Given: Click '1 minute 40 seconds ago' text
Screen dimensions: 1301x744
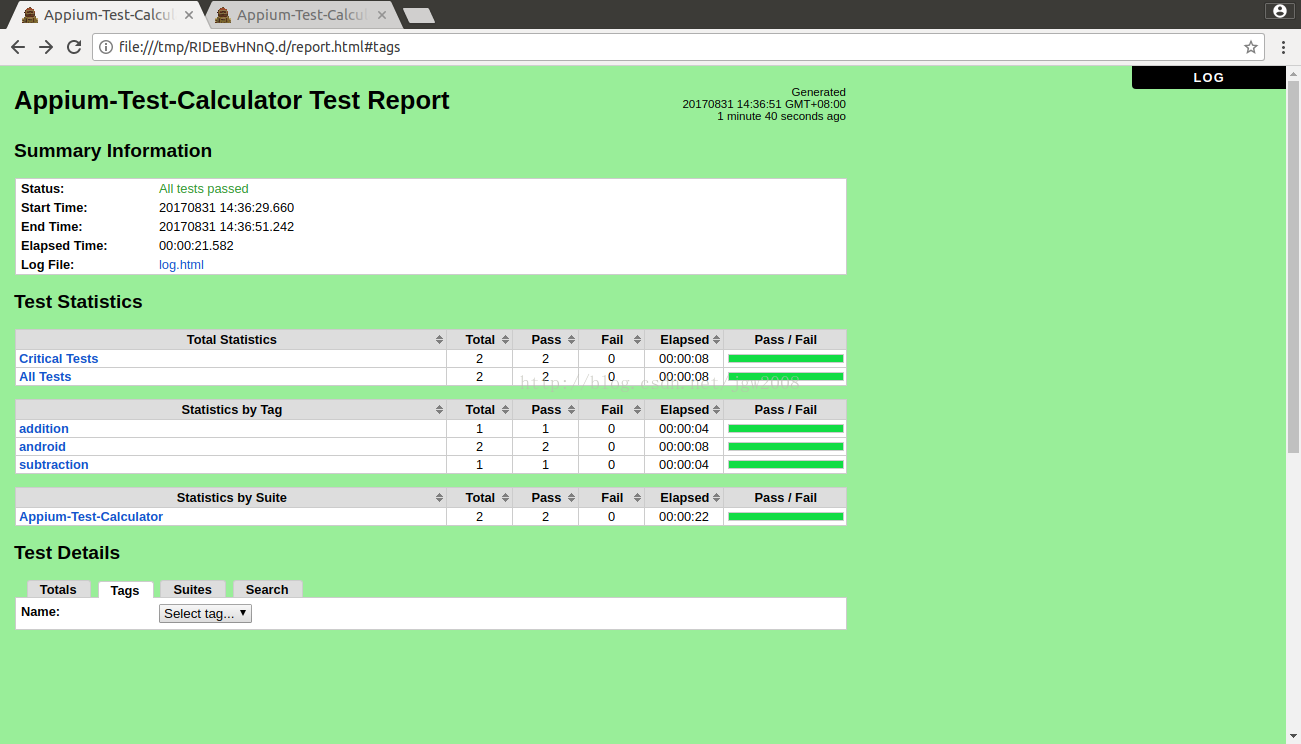Looking at the screenshot, I should click(781, 116).
